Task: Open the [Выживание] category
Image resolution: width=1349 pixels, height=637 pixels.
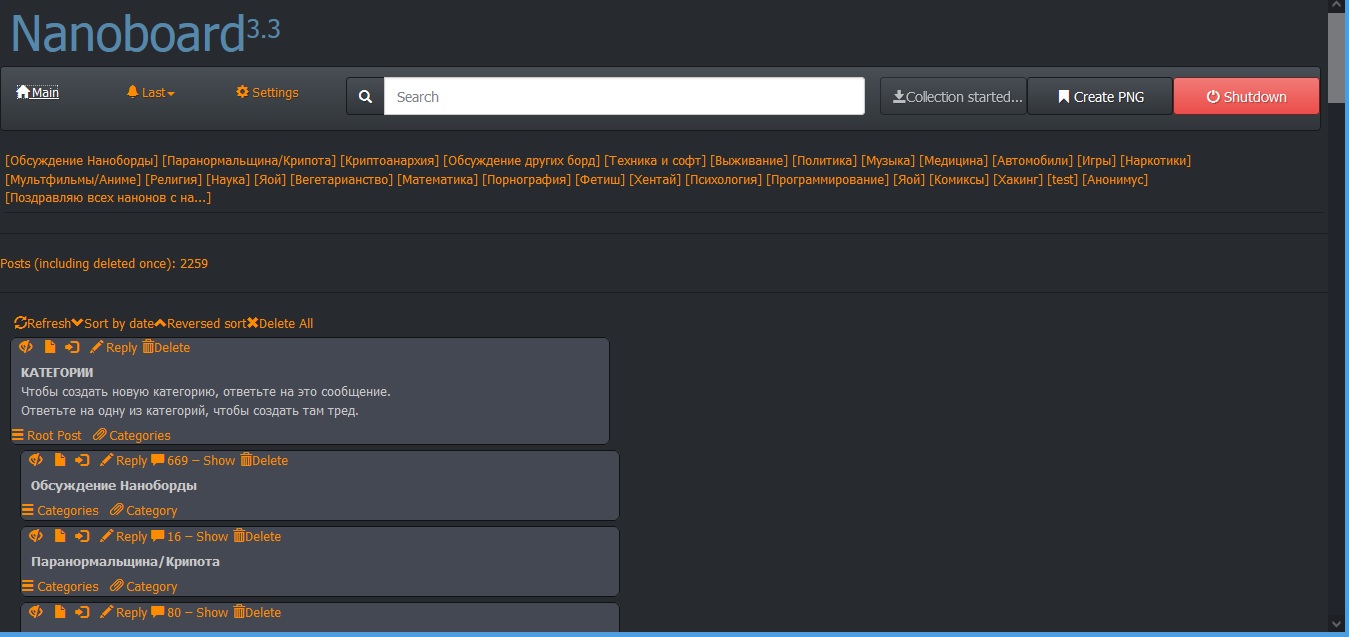Action: click(x=749, y=160)
